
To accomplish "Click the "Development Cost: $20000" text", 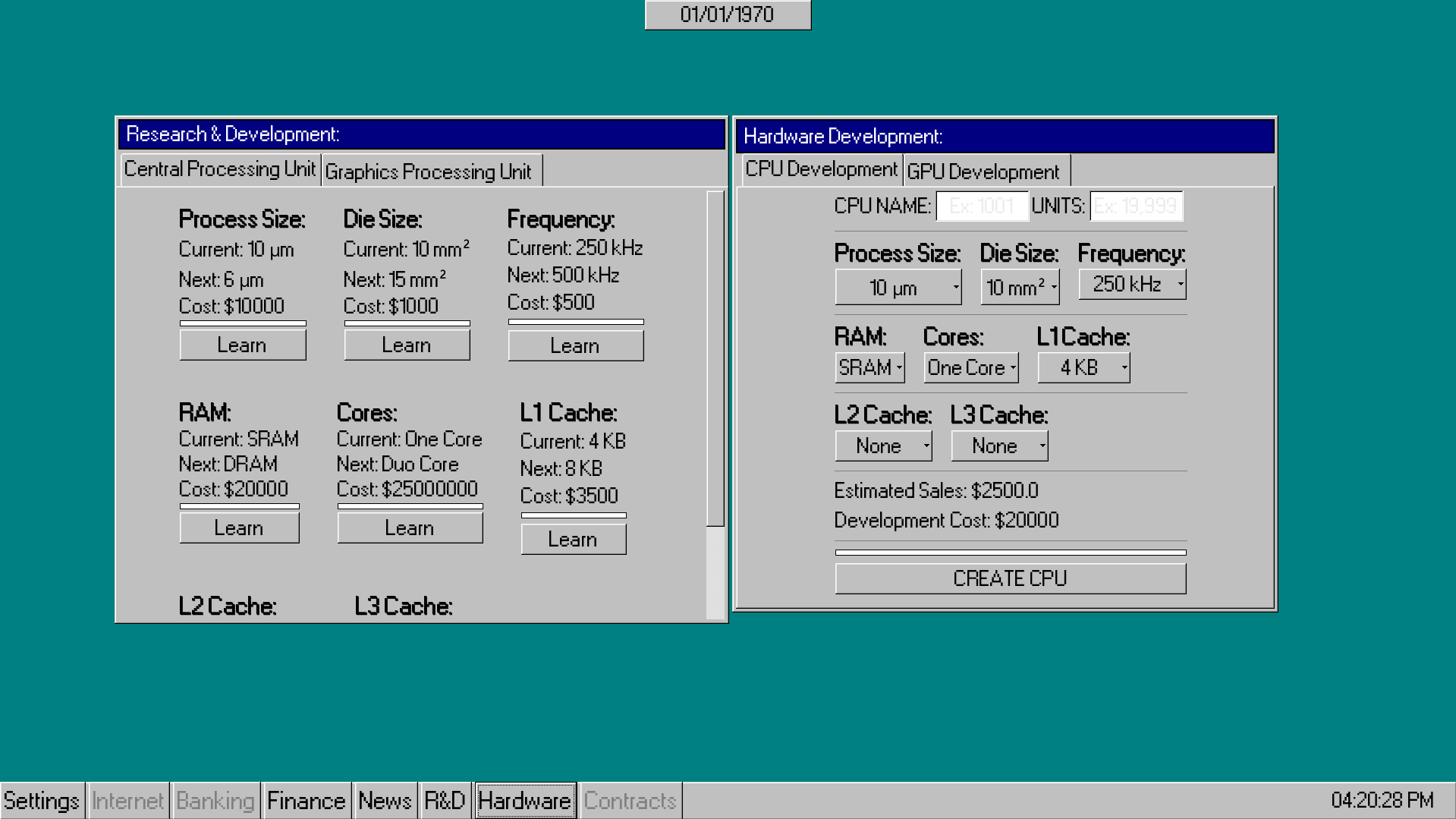I will pos(946,521).
